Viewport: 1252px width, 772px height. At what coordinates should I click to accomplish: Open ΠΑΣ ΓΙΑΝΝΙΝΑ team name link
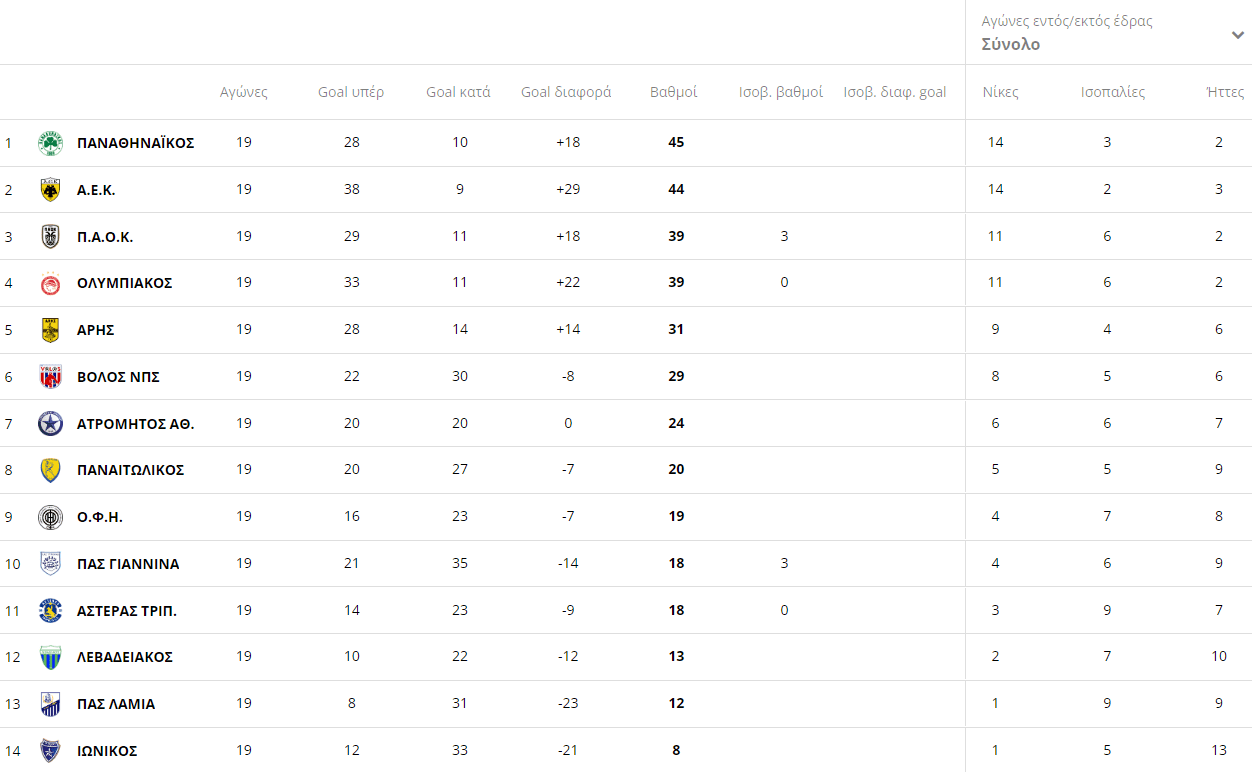[x=128, y=564]
